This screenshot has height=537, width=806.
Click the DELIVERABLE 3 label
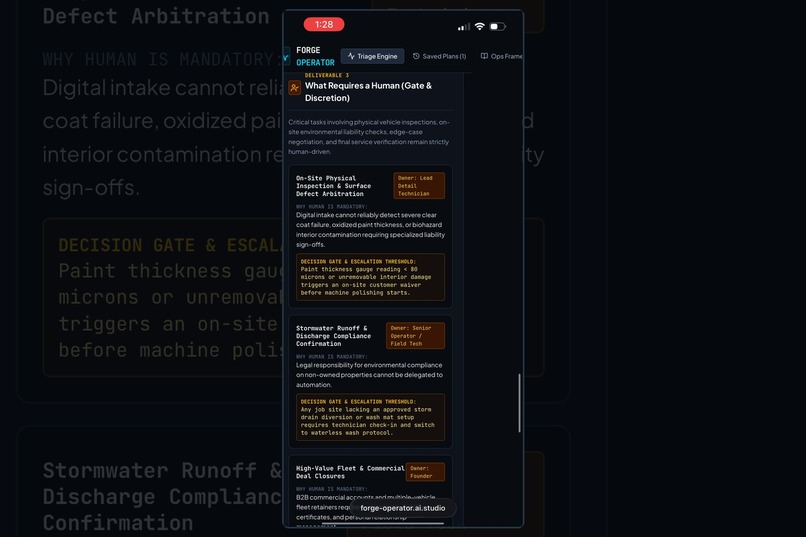point(326,75)
